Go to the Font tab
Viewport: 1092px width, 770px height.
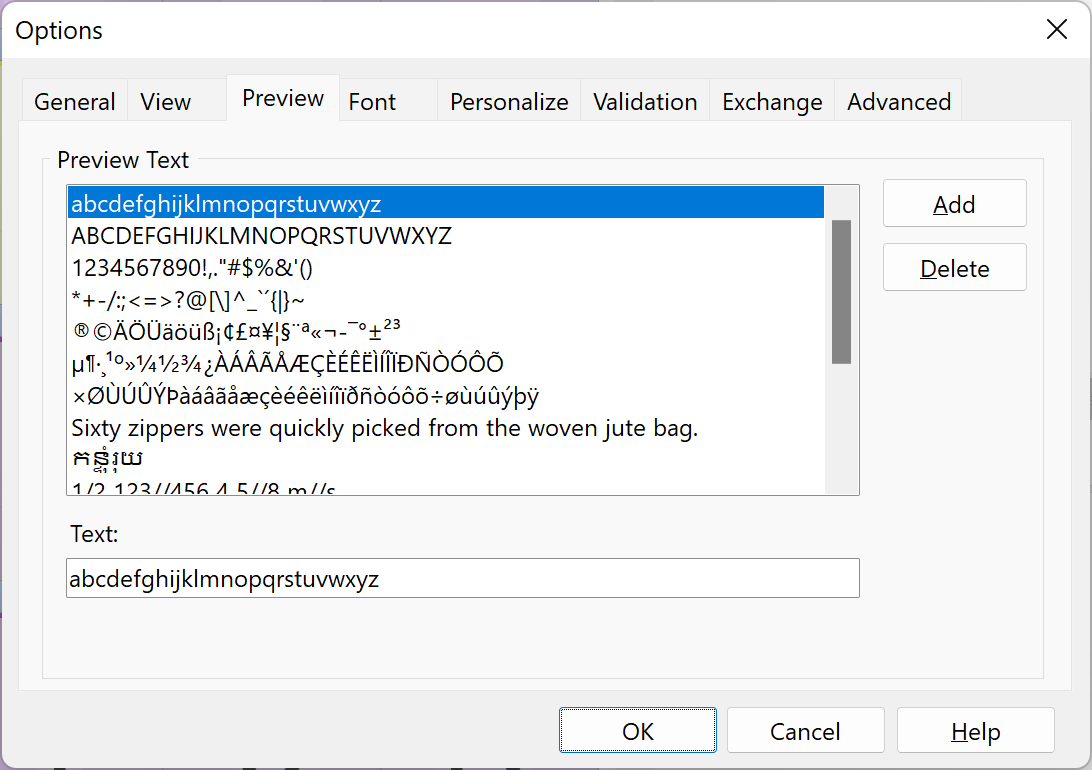(372, 102)
